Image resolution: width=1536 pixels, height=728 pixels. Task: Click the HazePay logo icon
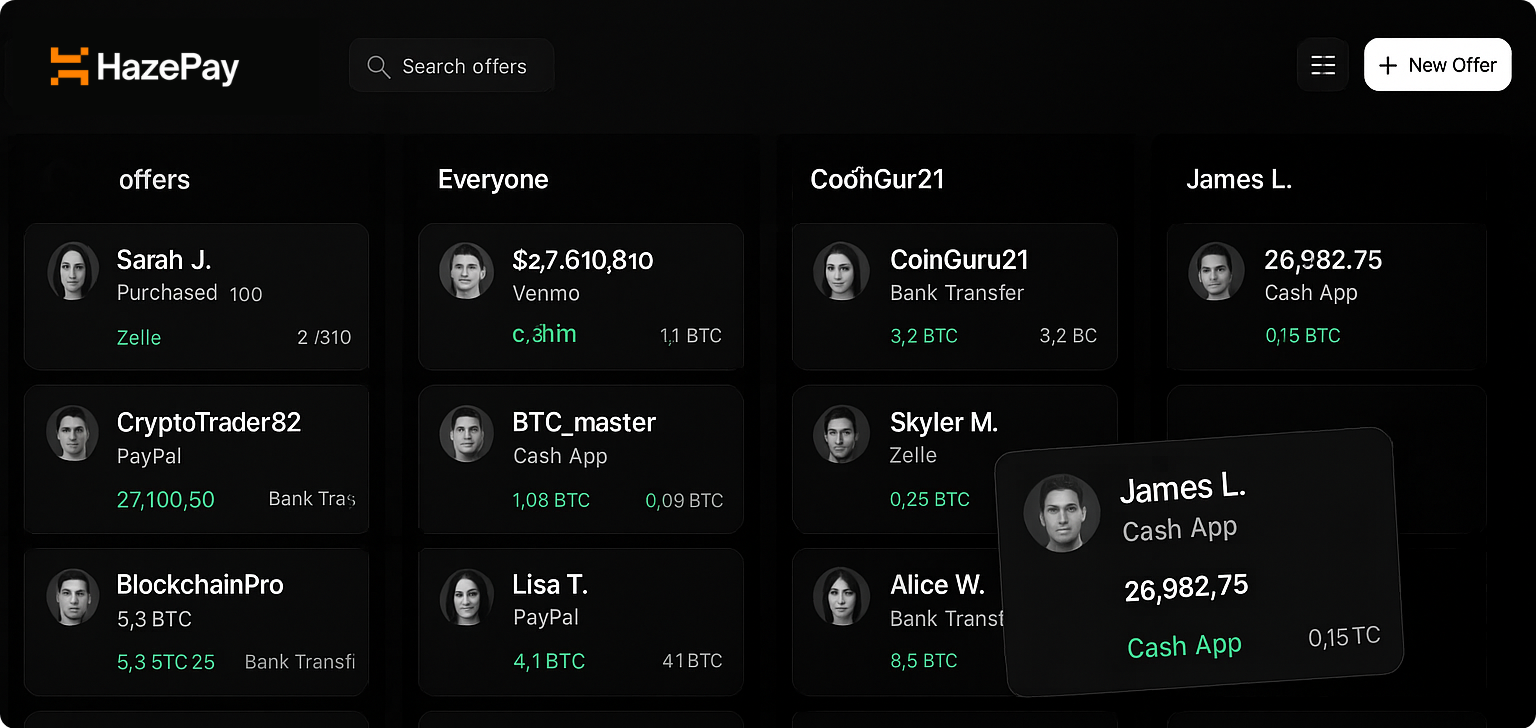[70, 66]
